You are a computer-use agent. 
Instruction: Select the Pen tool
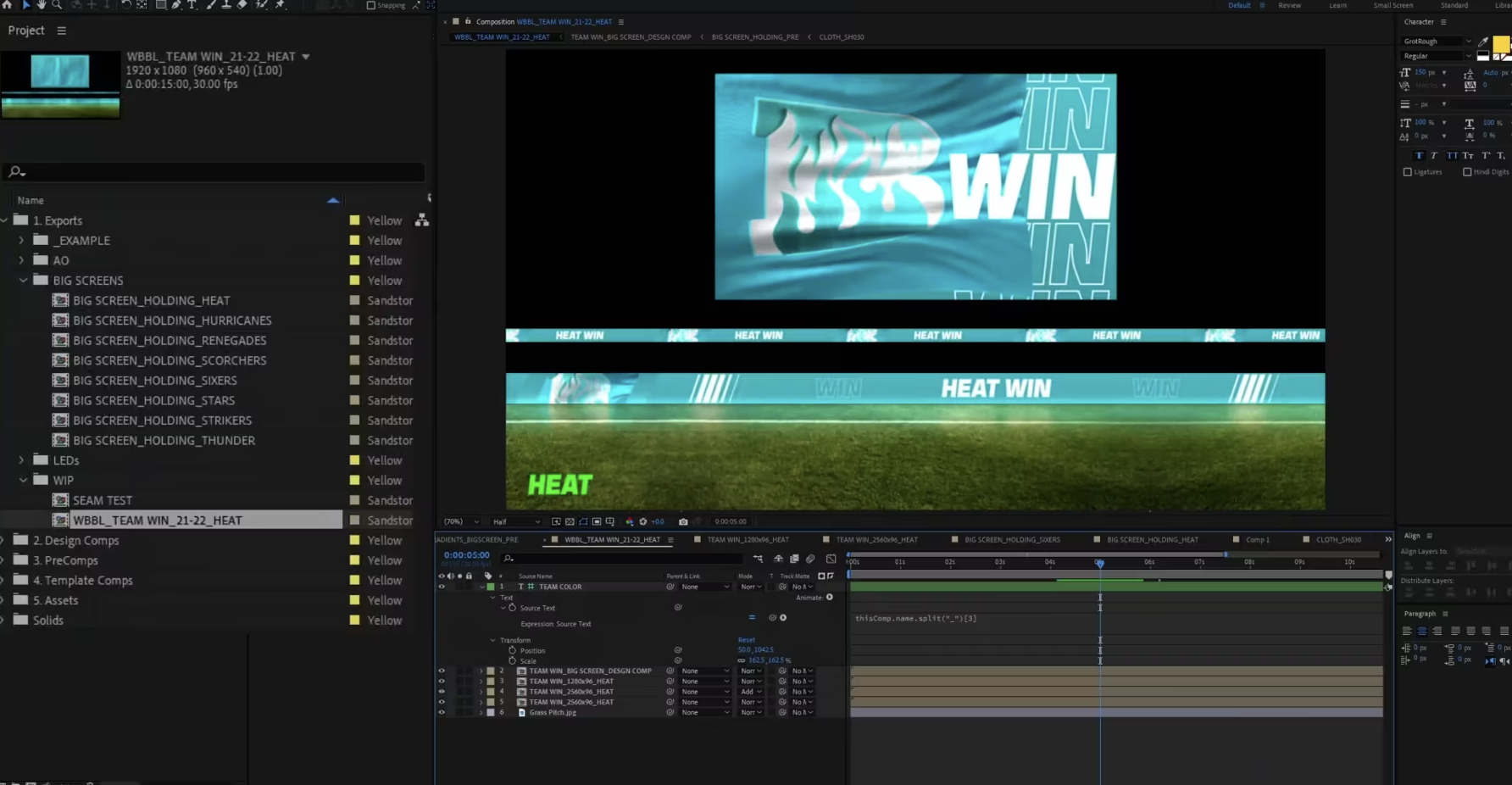(x=176, y=4)
